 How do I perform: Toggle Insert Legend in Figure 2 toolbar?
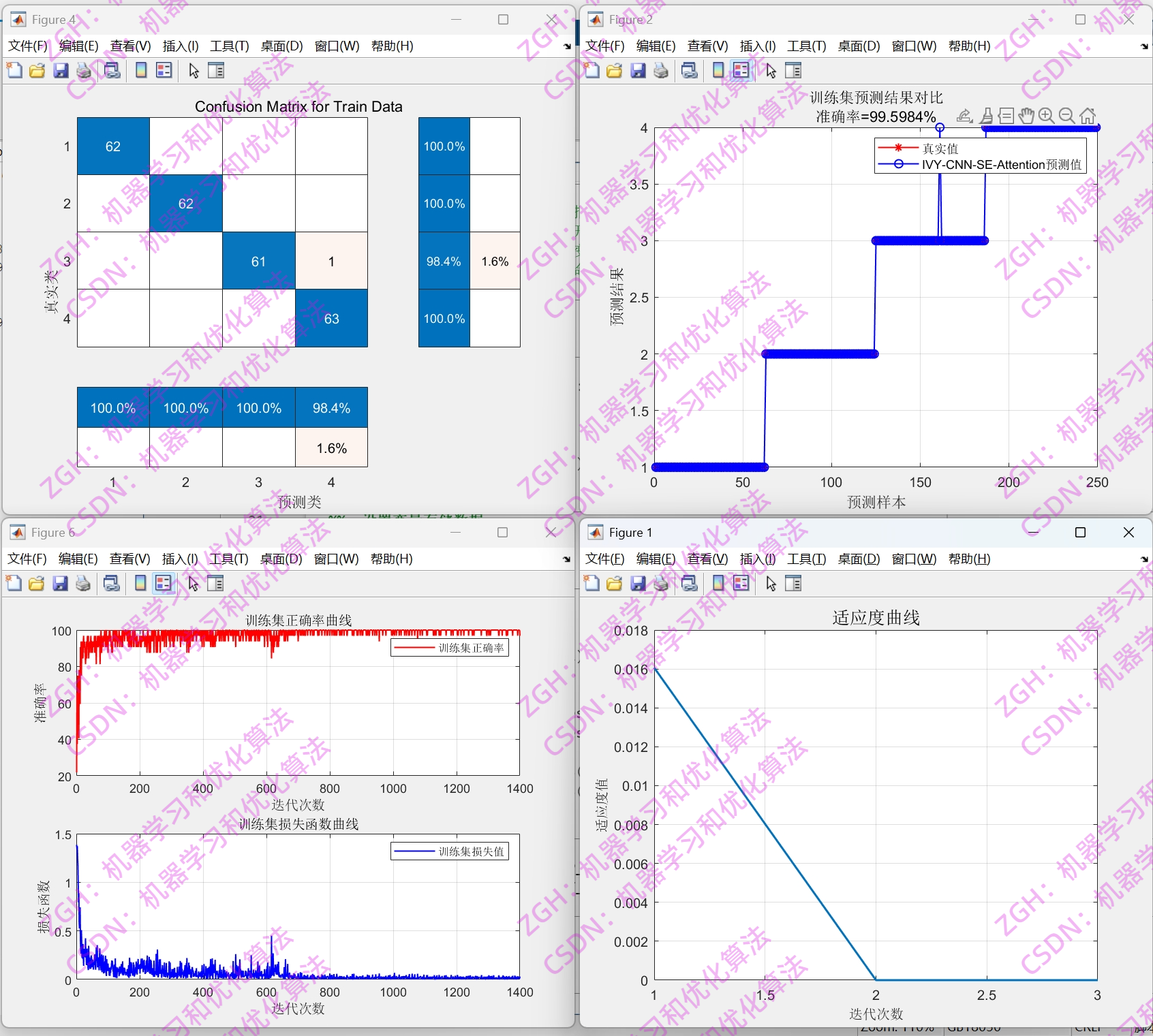(x=741, y=70)
